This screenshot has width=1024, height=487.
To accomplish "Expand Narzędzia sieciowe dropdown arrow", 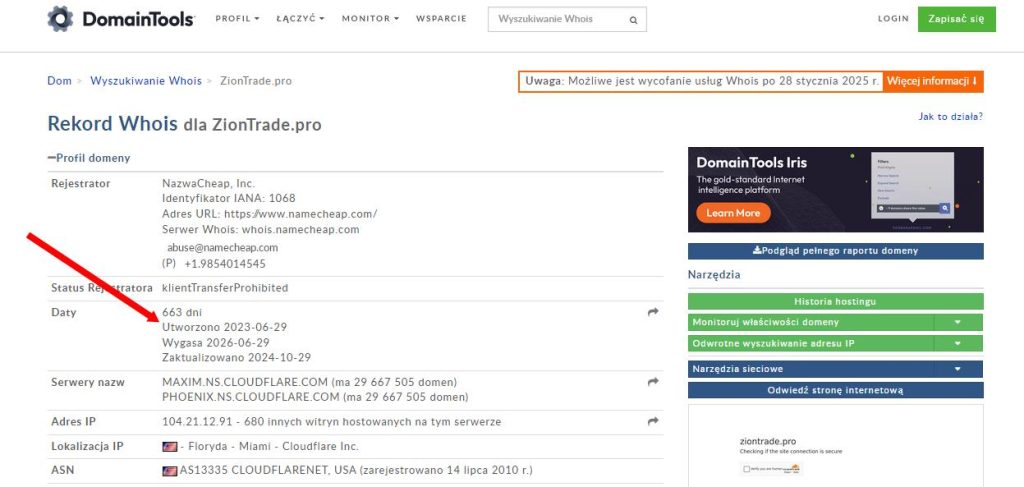I will tap(958, 369).
